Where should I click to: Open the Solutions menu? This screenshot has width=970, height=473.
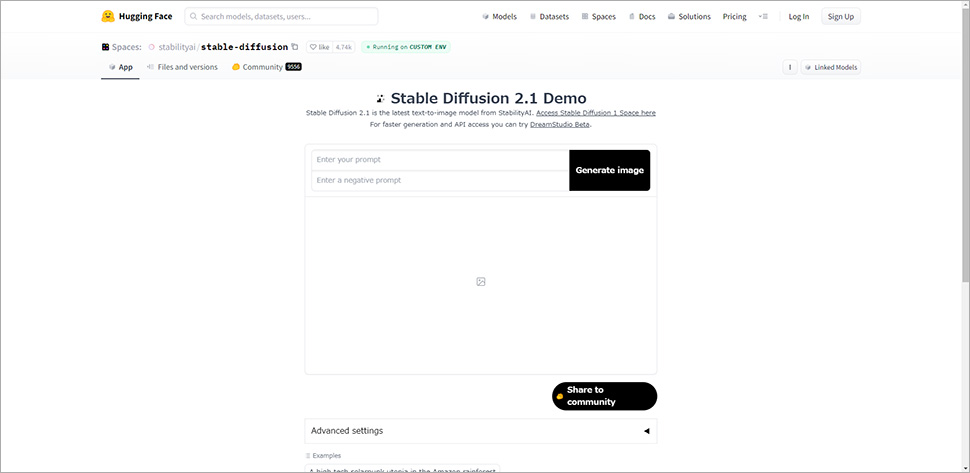(689, 17)
